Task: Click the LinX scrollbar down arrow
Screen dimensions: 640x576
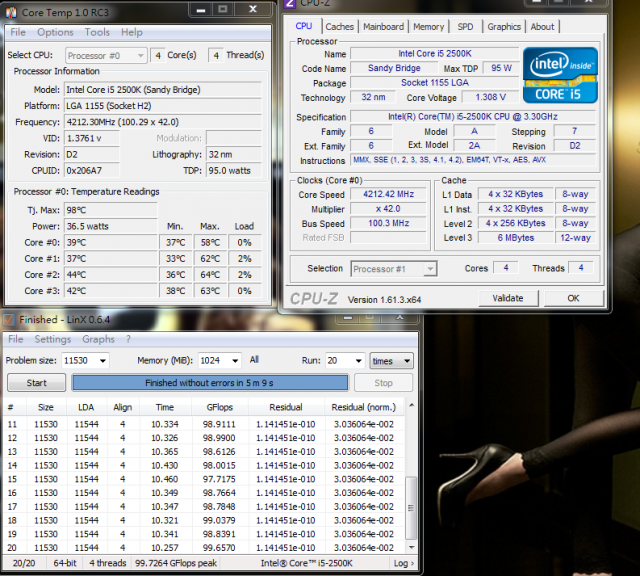Action: [411, 547]
